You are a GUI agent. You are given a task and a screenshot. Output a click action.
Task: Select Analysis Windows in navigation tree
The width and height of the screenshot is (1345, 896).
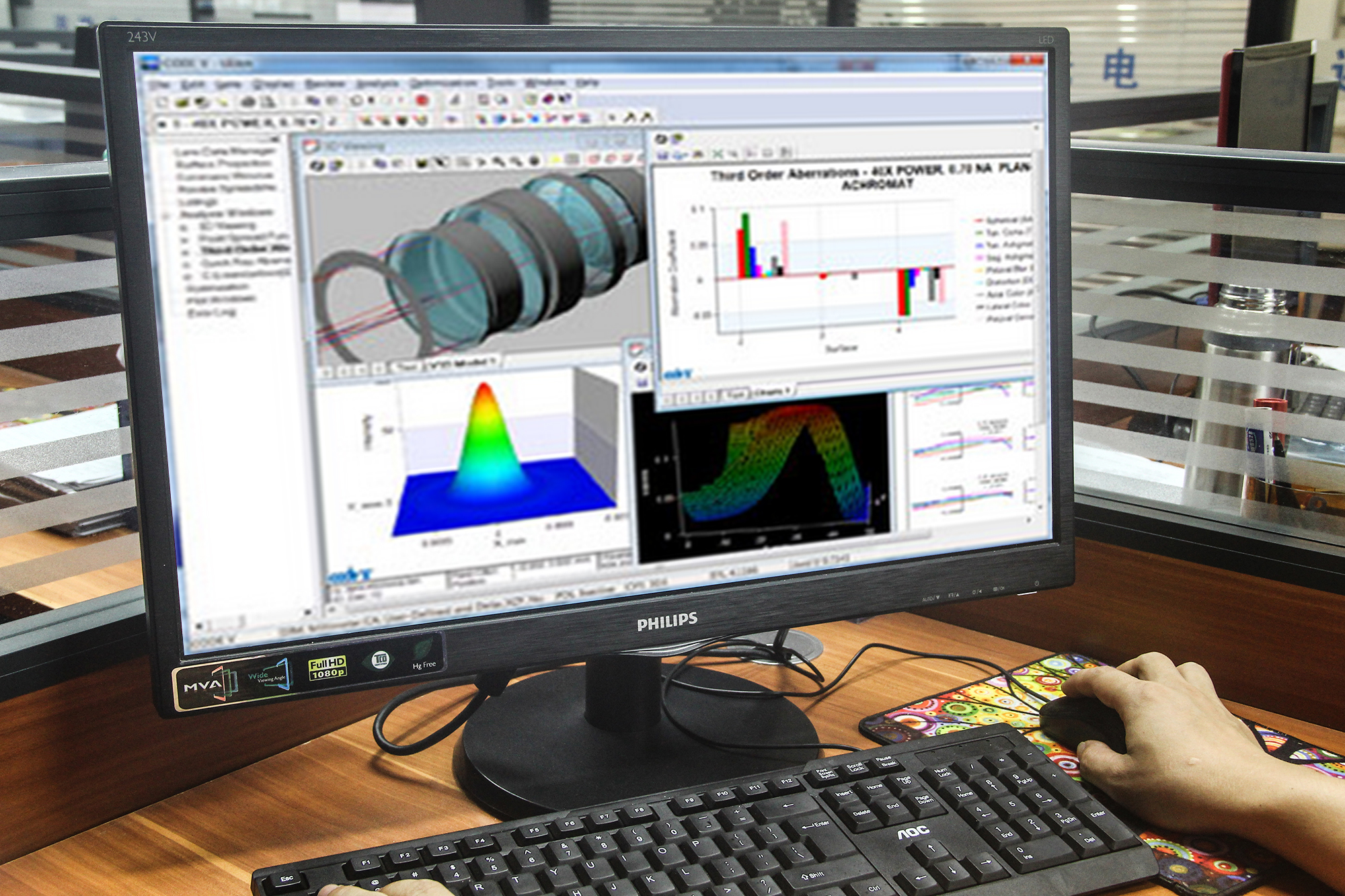227,214
